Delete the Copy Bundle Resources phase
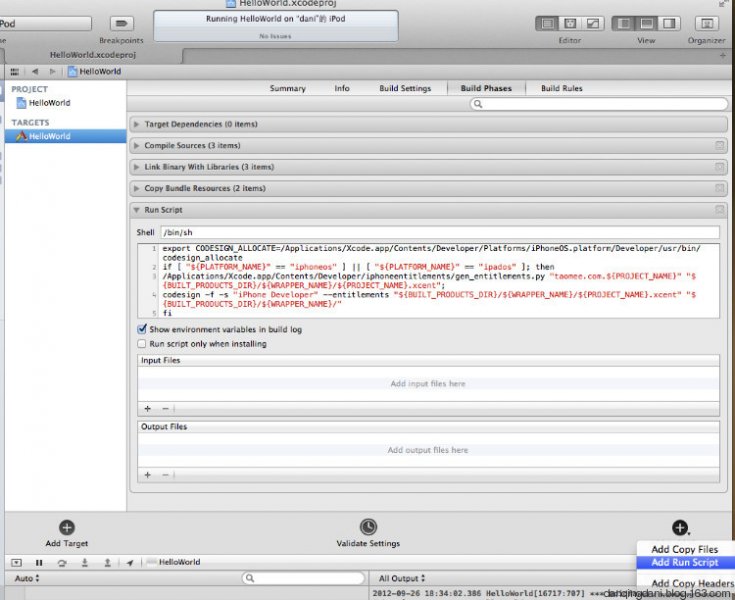 tap(720, 188)
